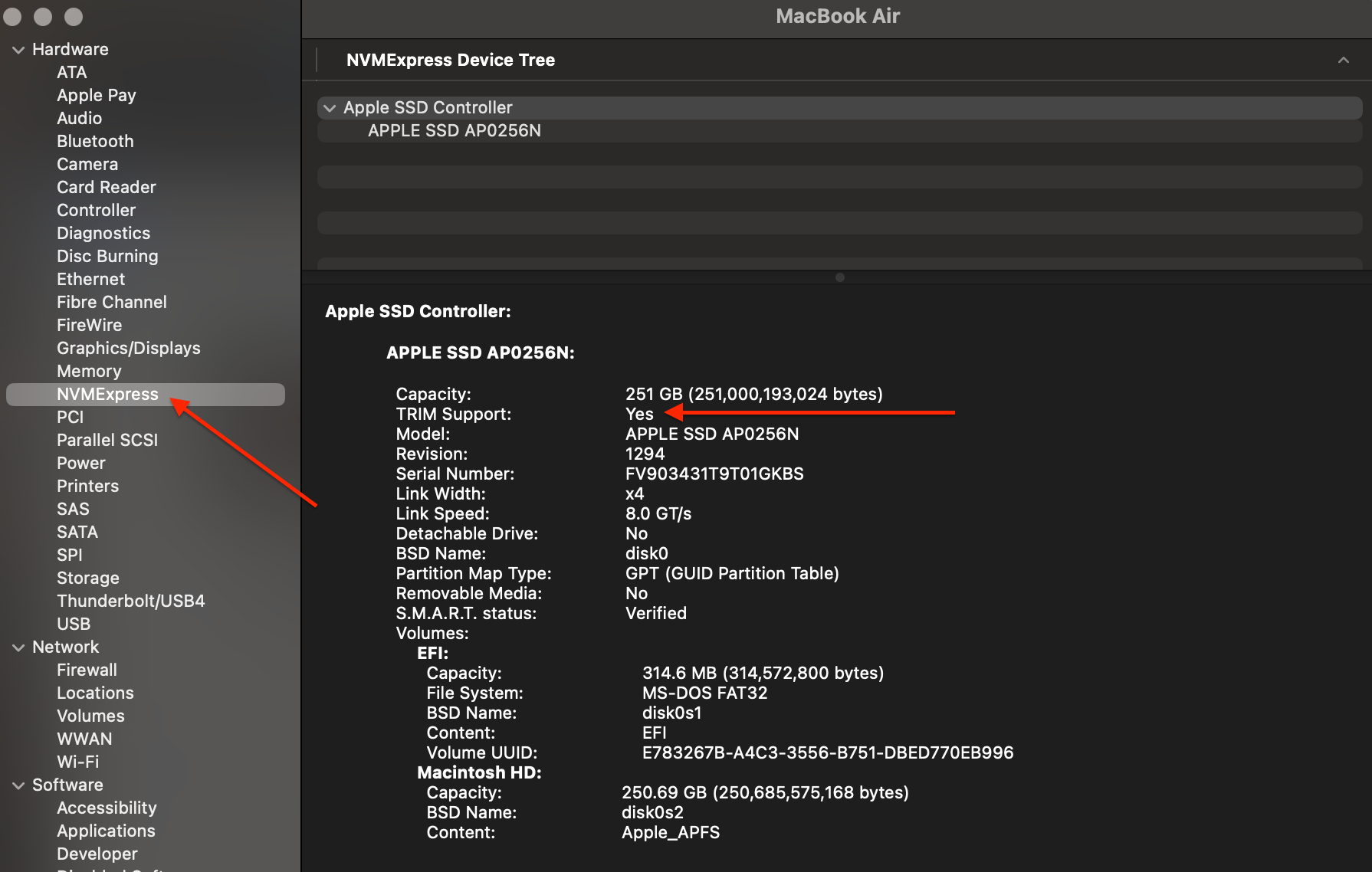1372x872 pixels.
Task: Click the Apple_APFS content value
Action: (x=671, y=832)
